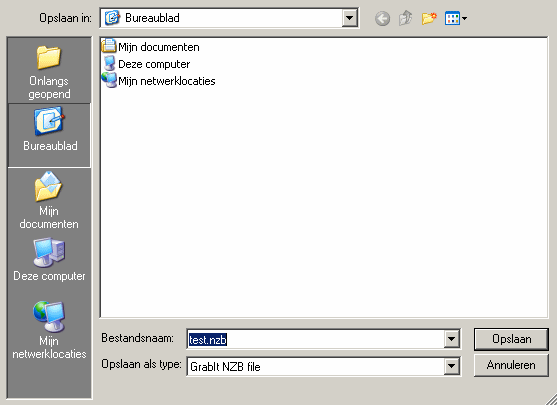The image size is (557, 405).
Task: Select Bureaublad in the places bar
Action: point(49,135)
